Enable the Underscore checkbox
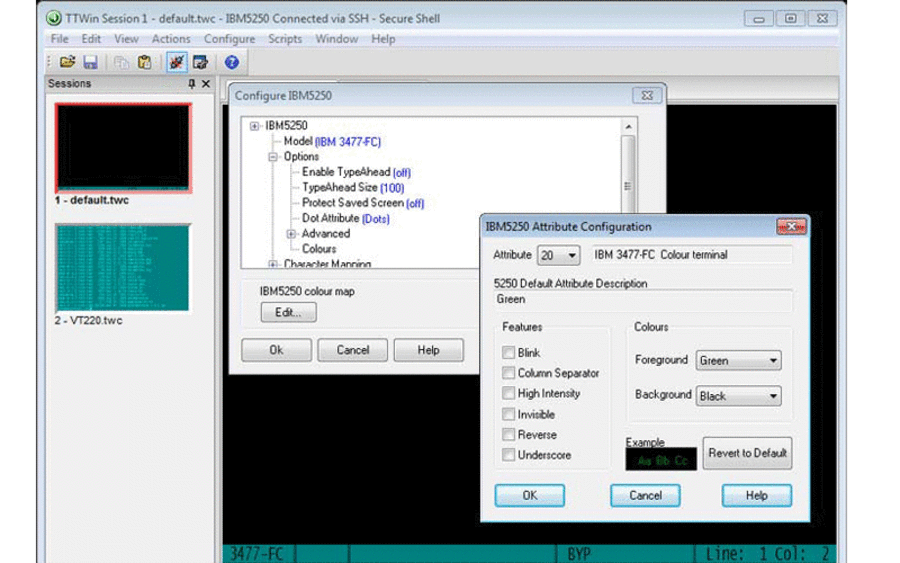 (508, 455)
